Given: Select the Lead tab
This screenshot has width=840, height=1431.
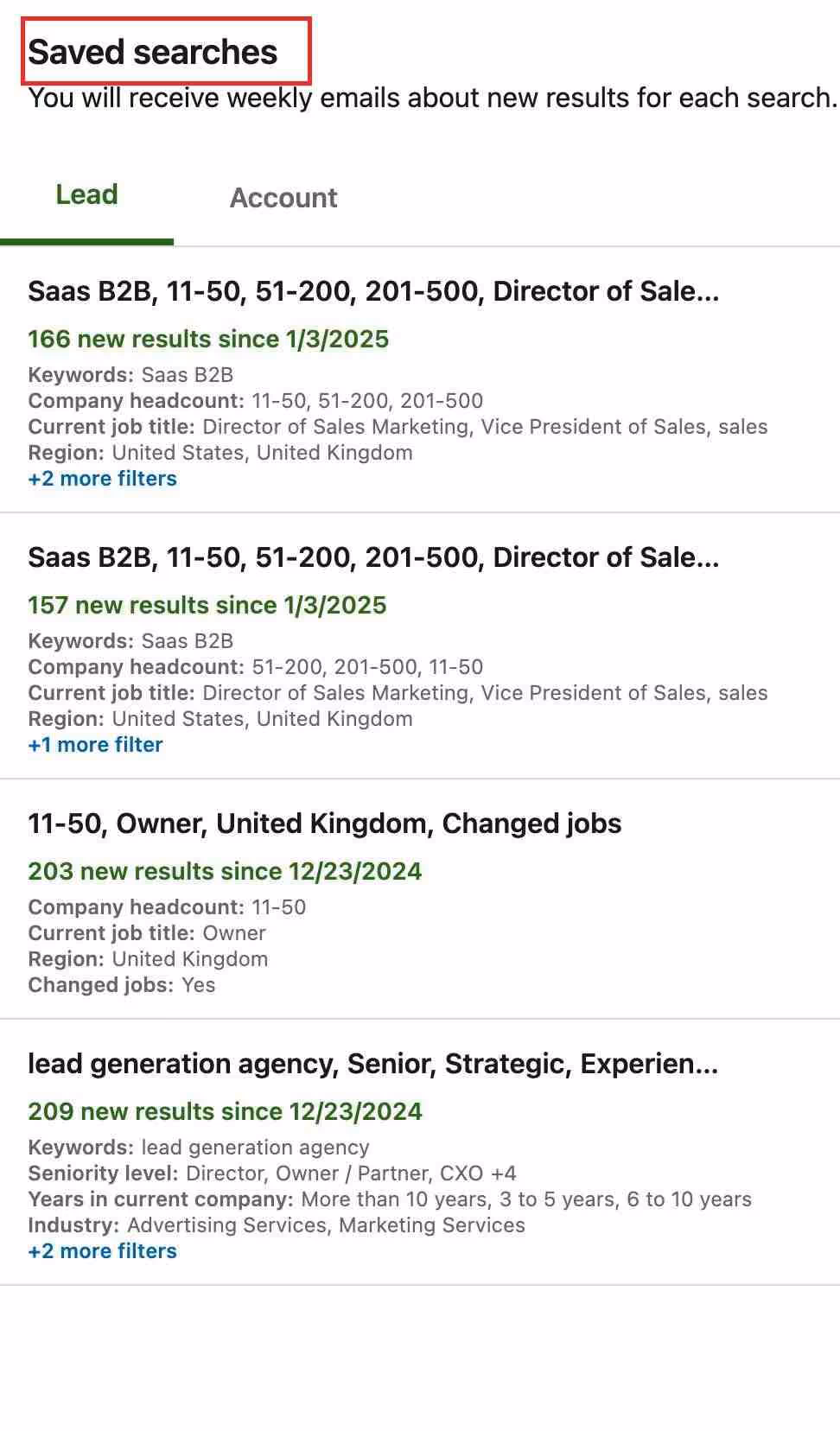Looking at the screenshot, I should tap(86, 194).
